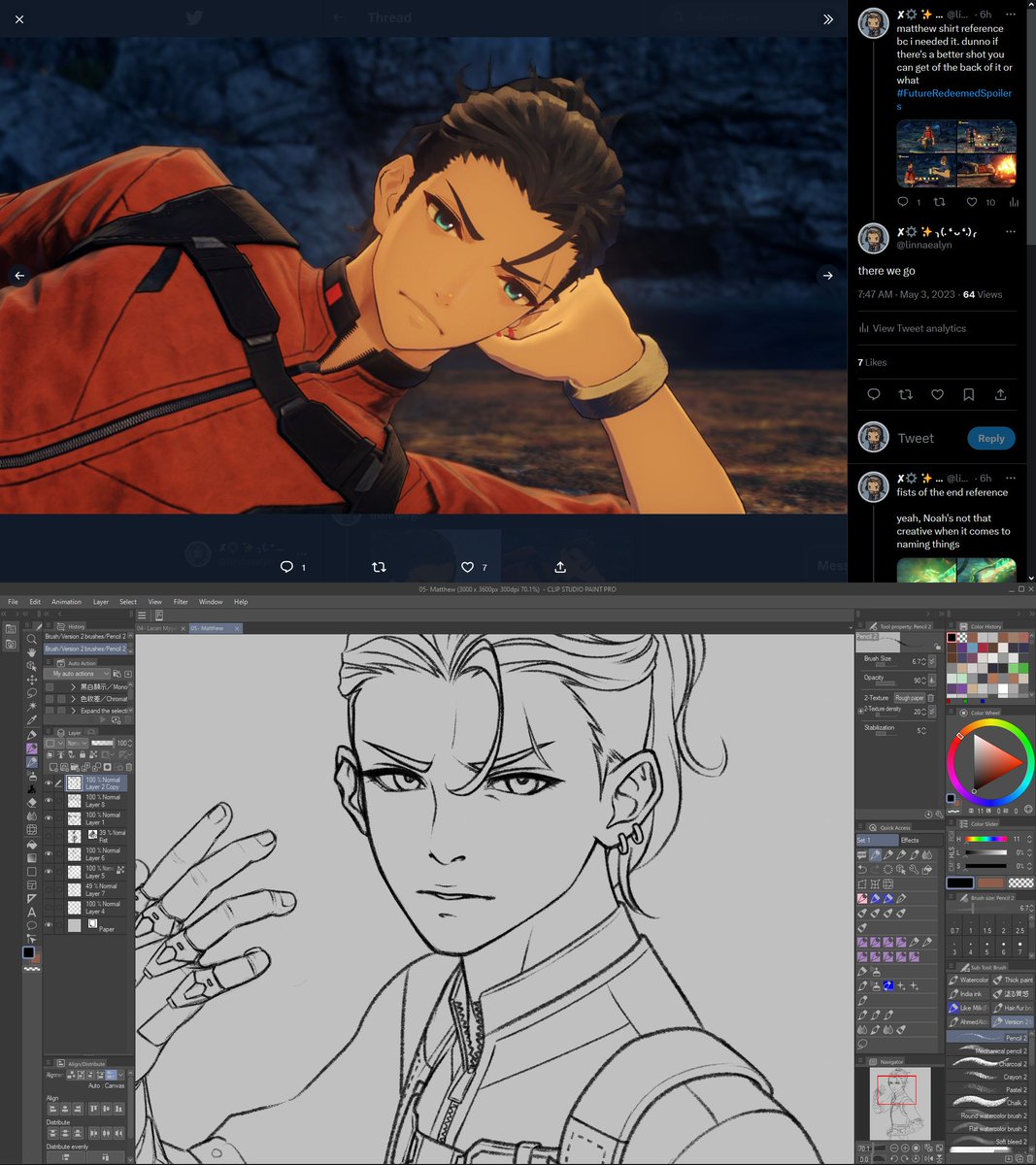Click the rotate left icon in Navigator

pos(894,1159)
